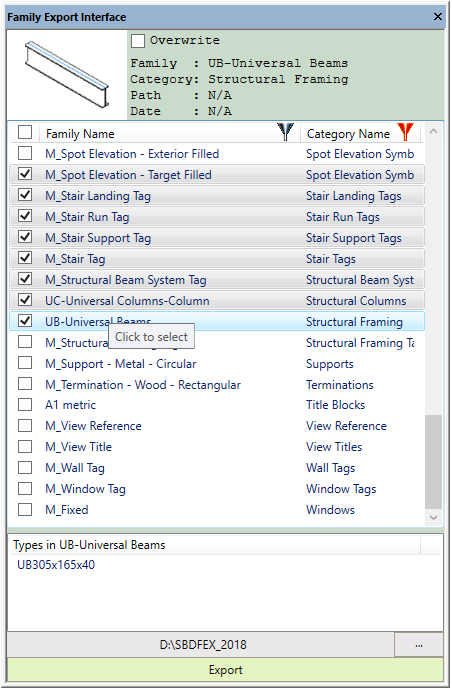The height and width of the screenshot is (691, 452).
Task: Check the Structural Framing Tags row checkbox
Action: [x=25, y=342]
